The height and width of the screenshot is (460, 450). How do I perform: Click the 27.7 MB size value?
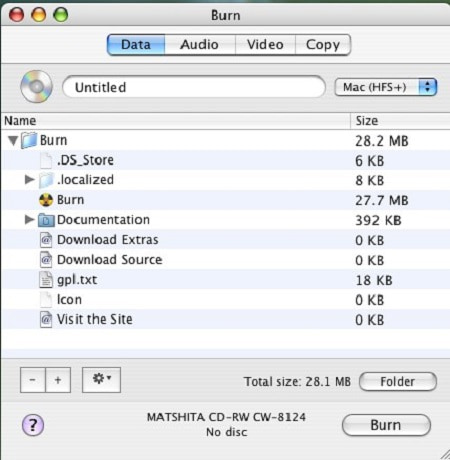pyautogui.click(x=382, y=201)
